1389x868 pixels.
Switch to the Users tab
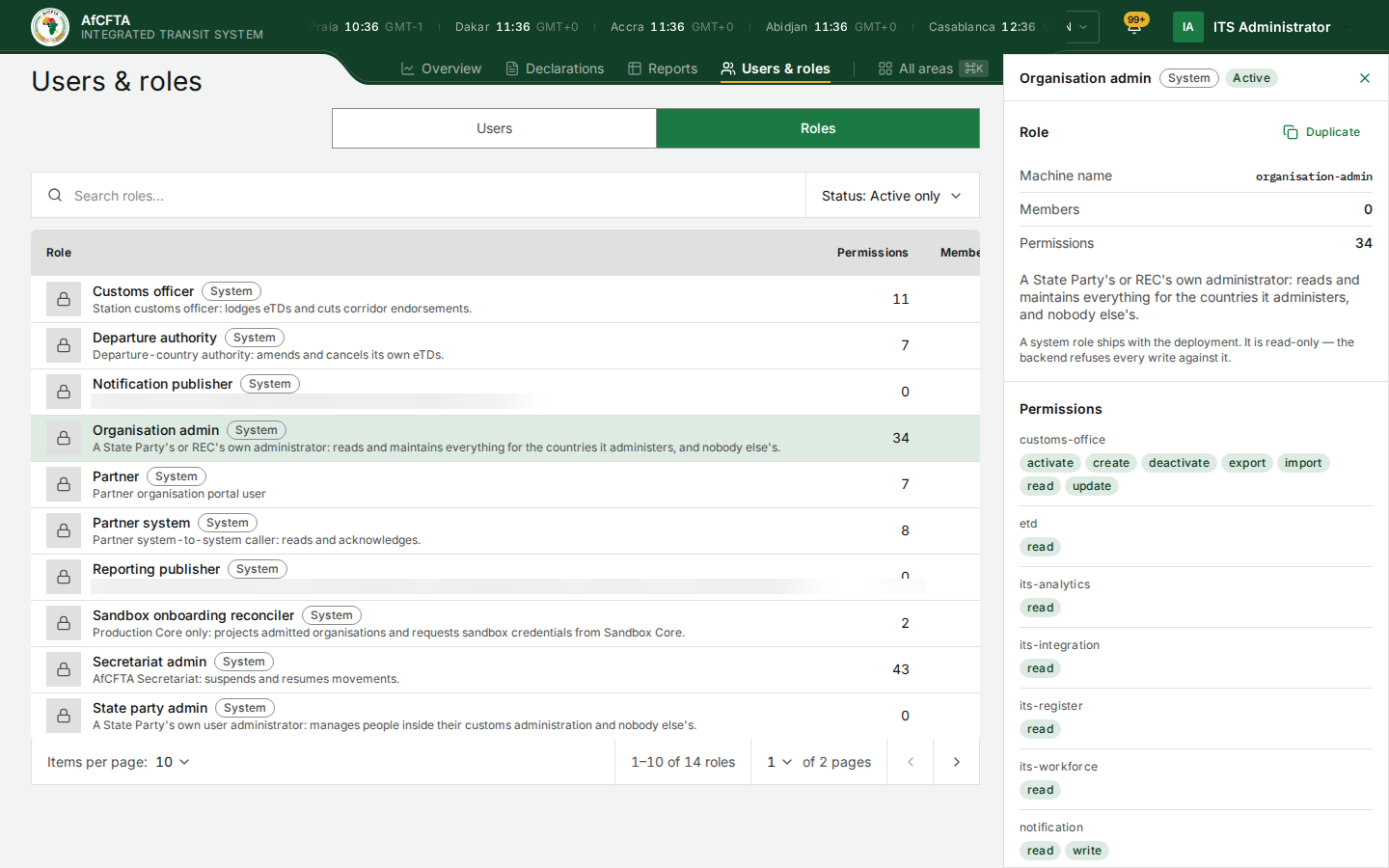pyautogui.click(x=494, y=128)
